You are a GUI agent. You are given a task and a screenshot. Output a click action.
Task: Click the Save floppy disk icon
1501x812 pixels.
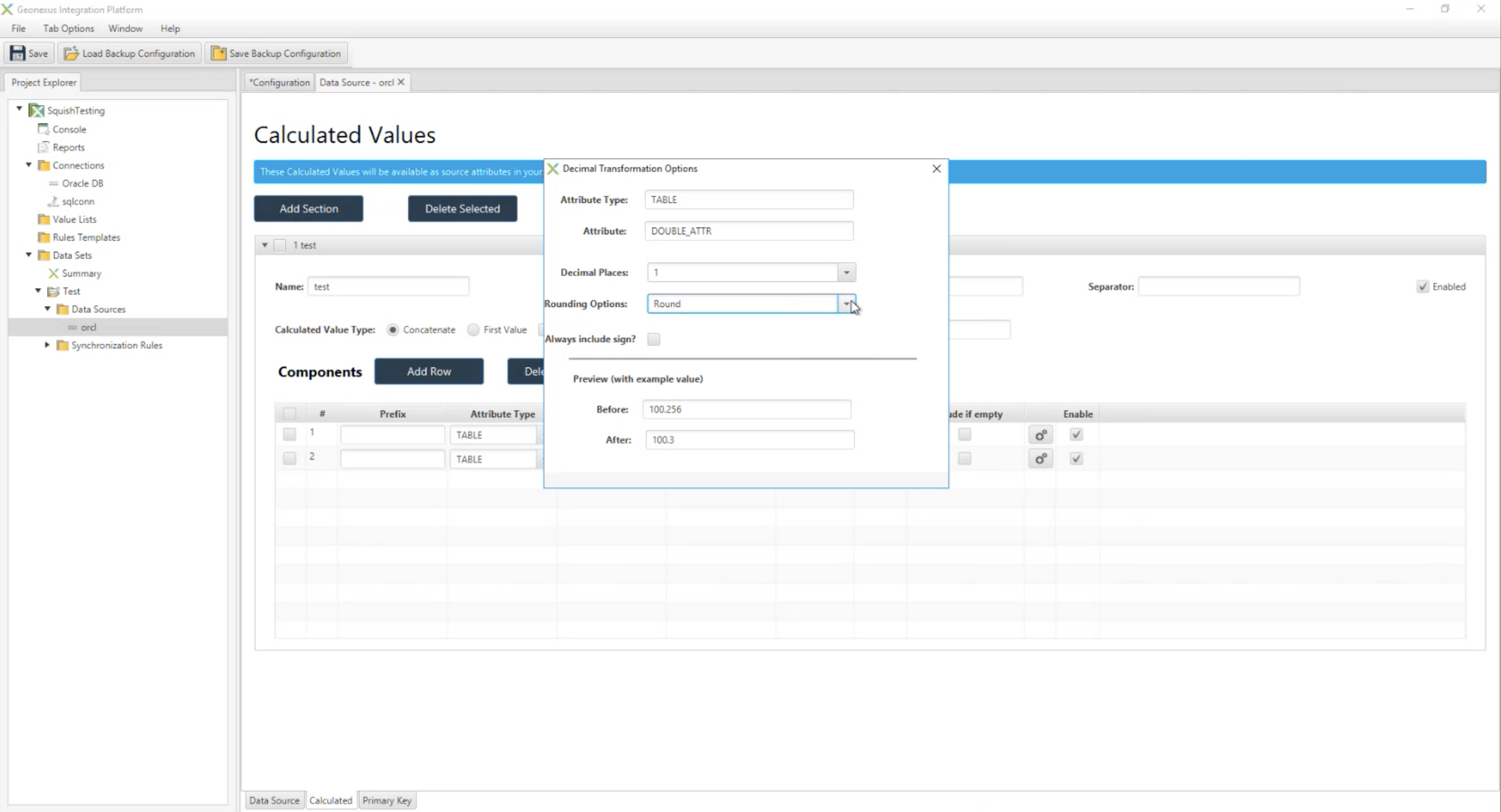click(x=17, y=53)
